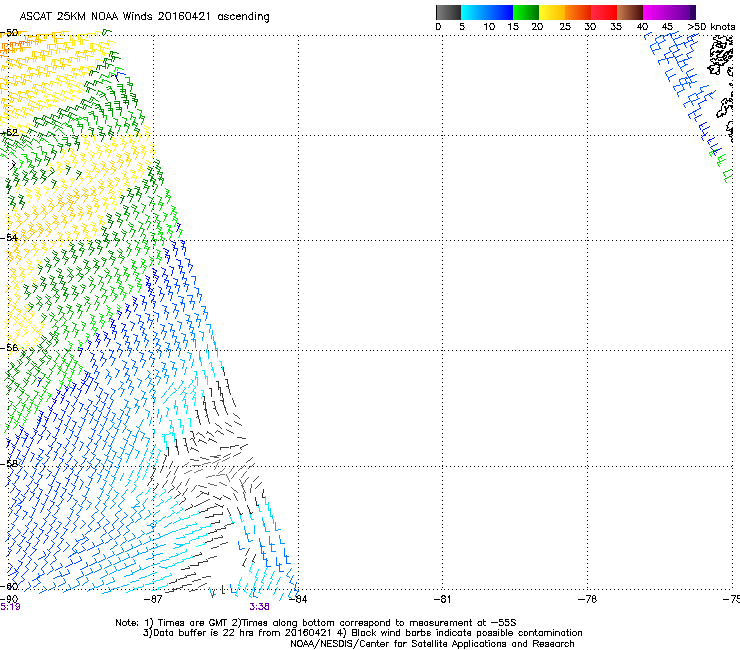Click the ASCAT 25KM NOAA Winds title

pyautogui.click(x=144, y=17)
